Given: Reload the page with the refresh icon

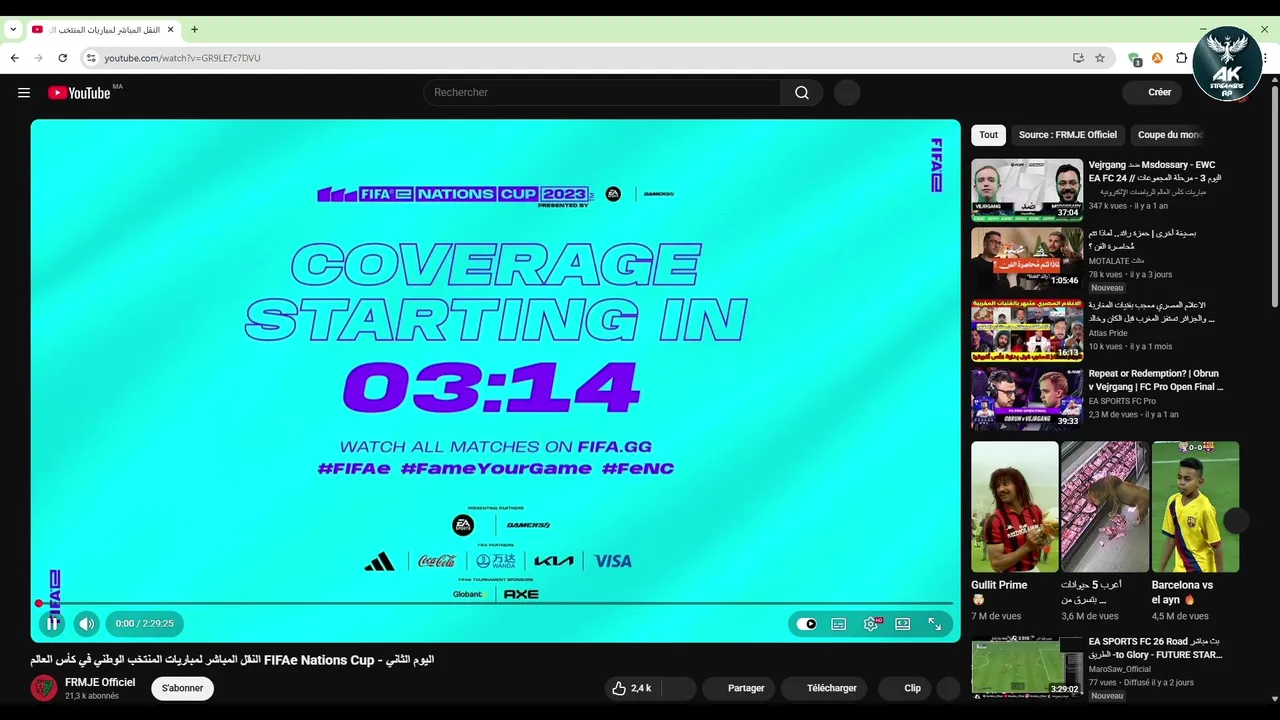Looking at the screenshot, I should (62, 58).
